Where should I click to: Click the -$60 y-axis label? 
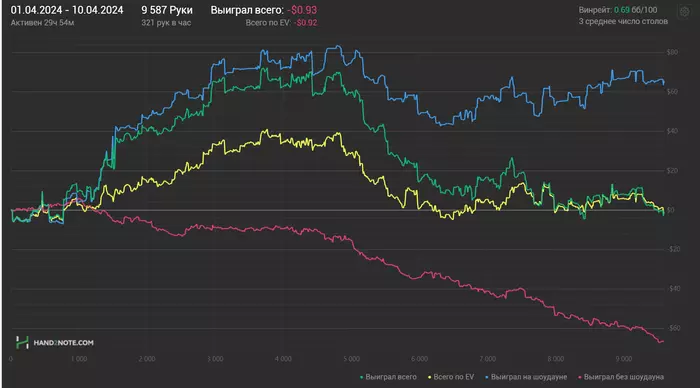coord(674,328)
